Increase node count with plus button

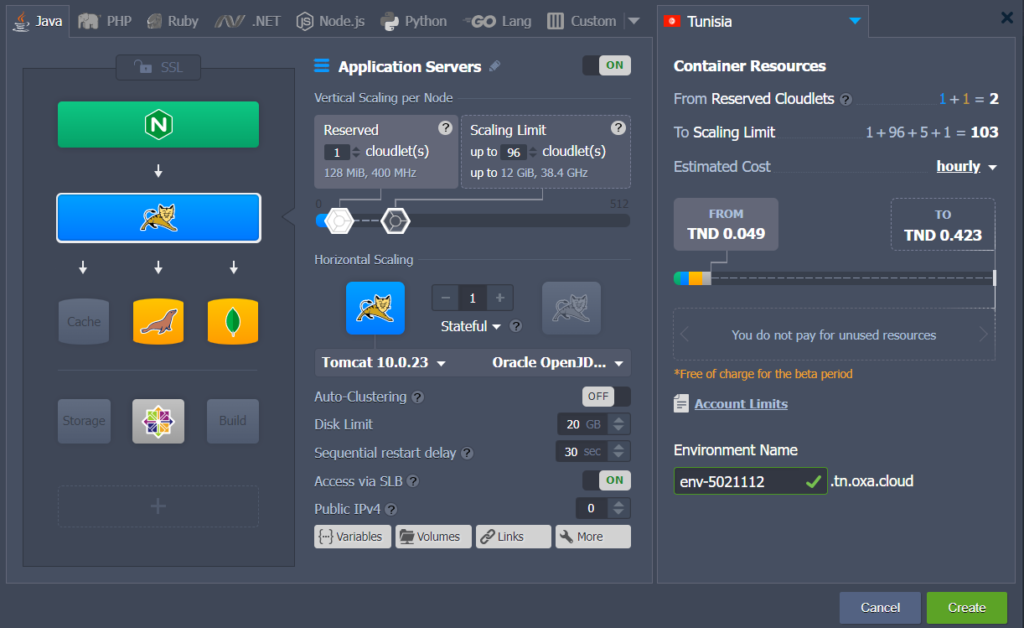pos(500,298)
